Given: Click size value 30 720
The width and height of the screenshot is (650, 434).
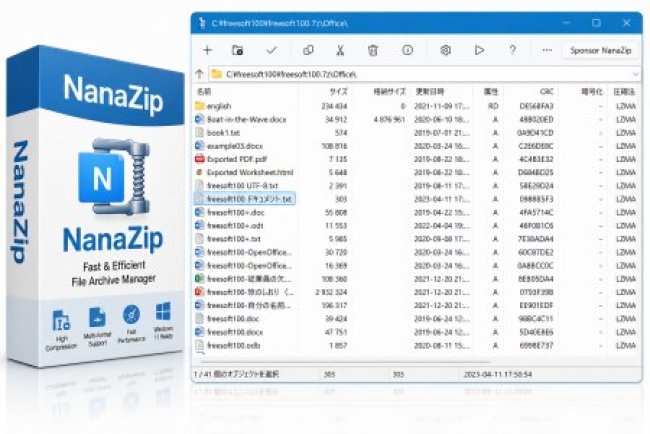Looking at the screenshot, I should 336,252.
